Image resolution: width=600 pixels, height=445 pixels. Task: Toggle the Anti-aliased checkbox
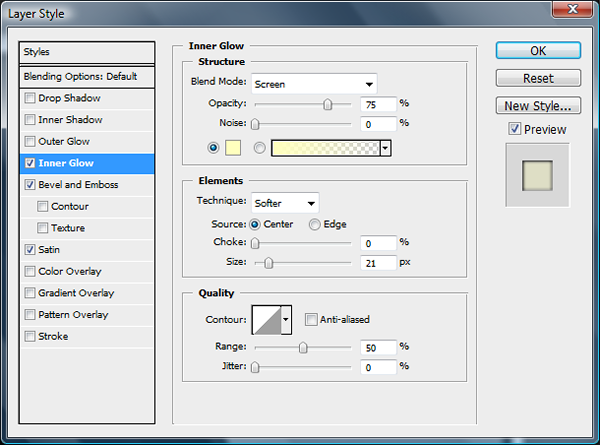click(312, 320)
